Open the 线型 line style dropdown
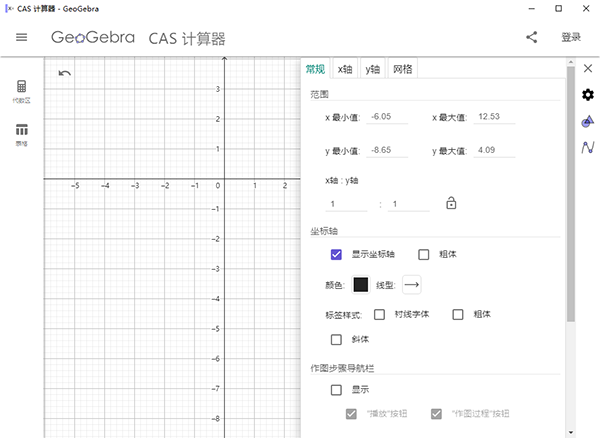Viewport: 600px width, 438px height. (x=412, y=284)
